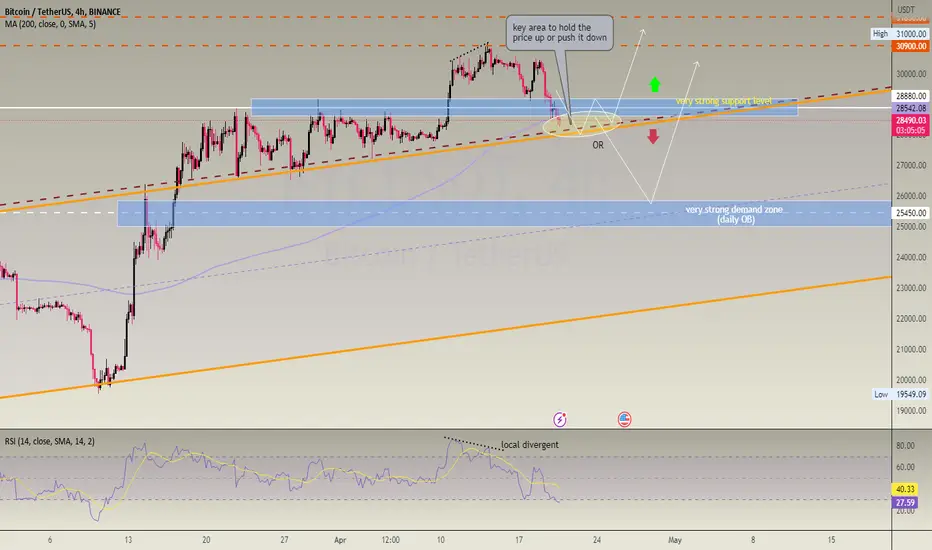Screen dimensions: 932x550
Task: Click the 'very strong demand zone' label
Action: (x=735, y=214)
